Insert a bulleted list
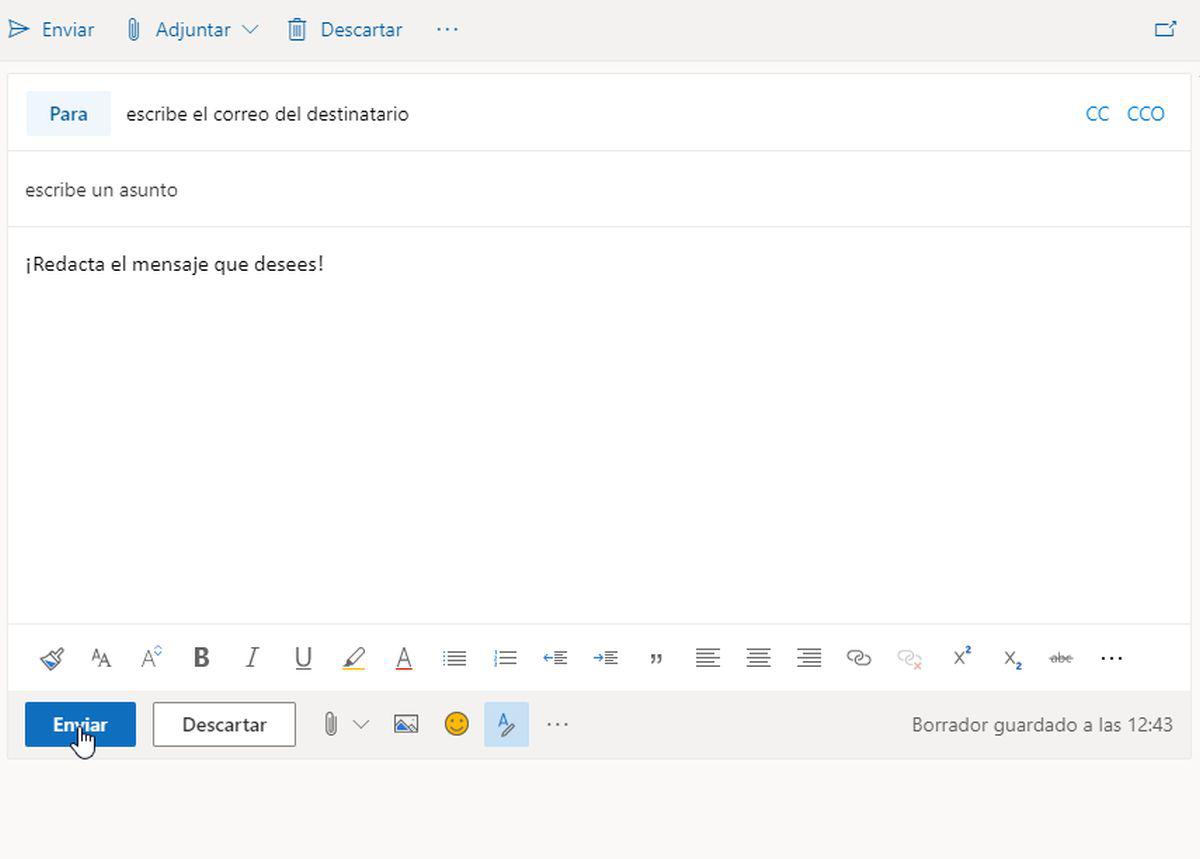1200x859 pixels. [x=454, y=658]
